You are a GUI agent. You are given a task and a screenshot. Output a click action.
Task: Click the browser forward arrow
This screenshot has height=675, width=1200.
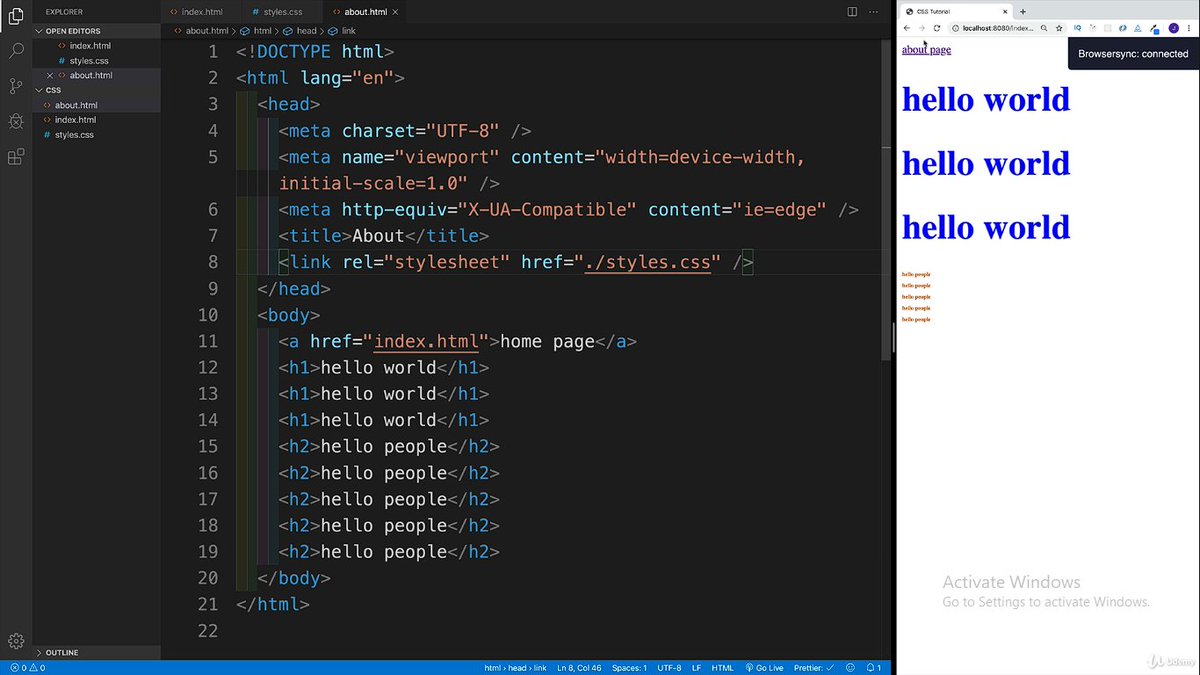tap(922, 28)
